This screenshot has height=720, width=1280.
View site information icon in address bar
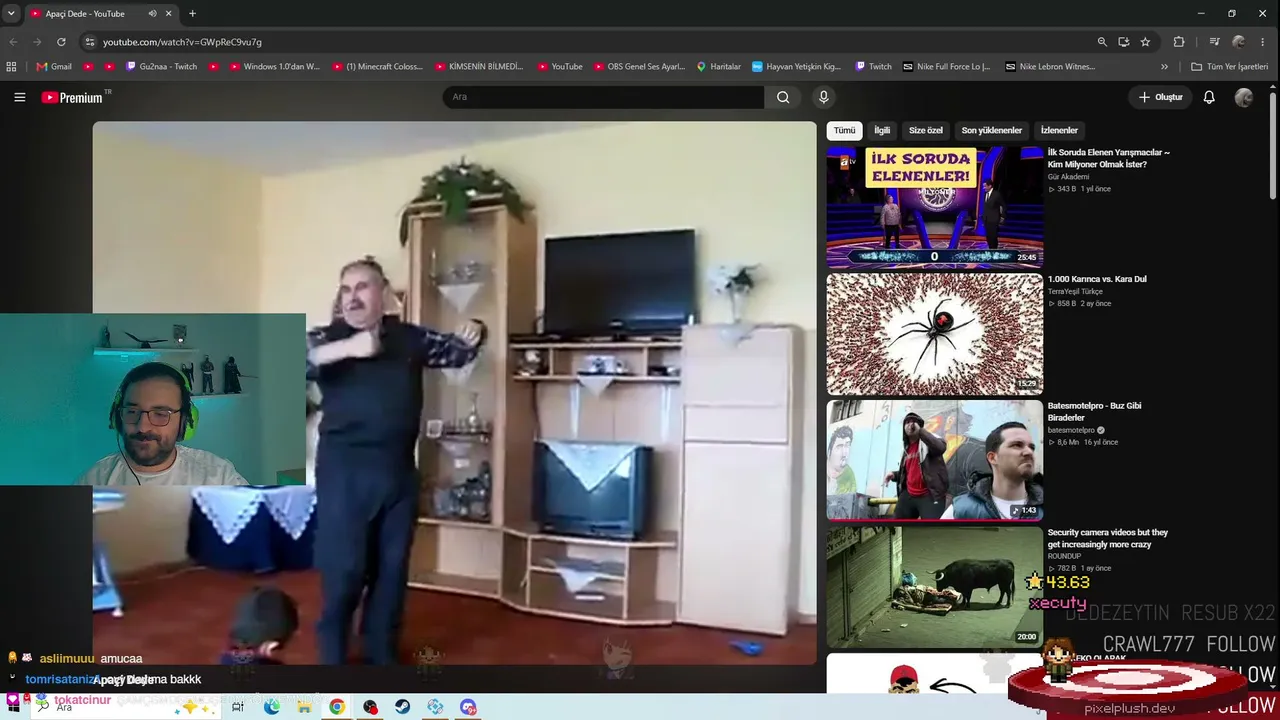[90, 42]
